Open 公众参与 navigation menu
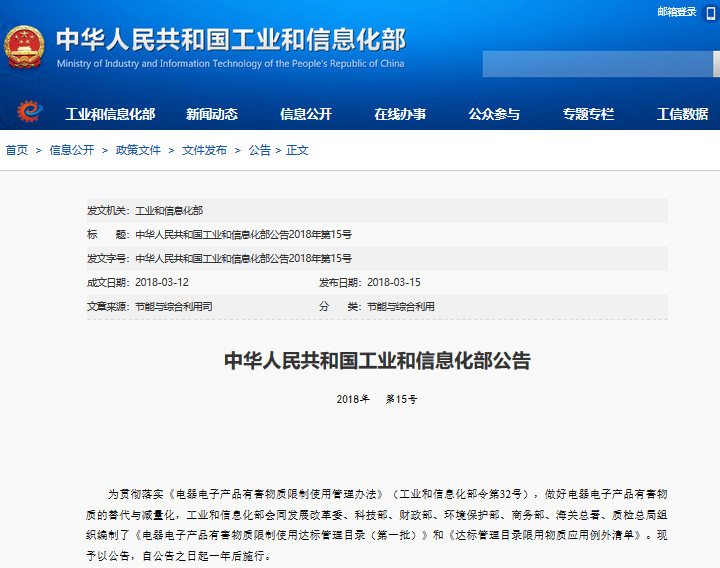The width and height of the screenshot is (720, 568). [494, 114]
